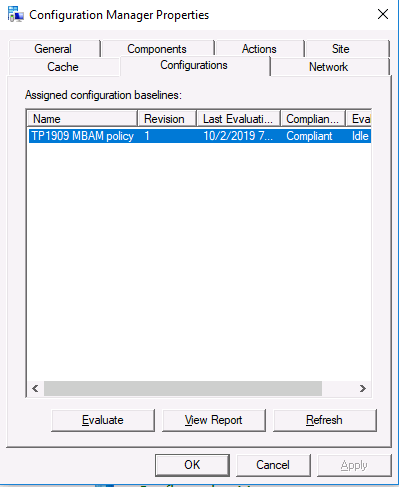The image size is (399, 487).
Task: Click the Last Evaluation column header
Action: [x=238, y=119]
